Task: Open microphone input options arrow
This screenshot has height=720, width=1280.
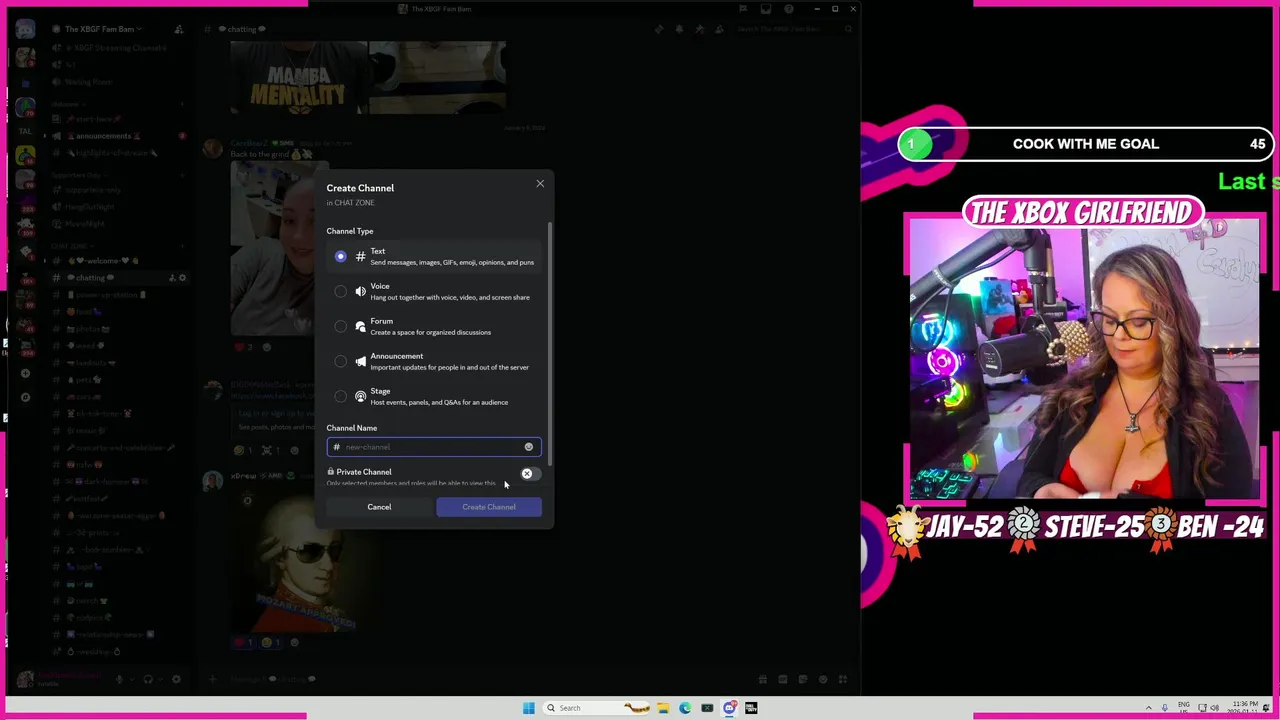Action: coord(131,680)
